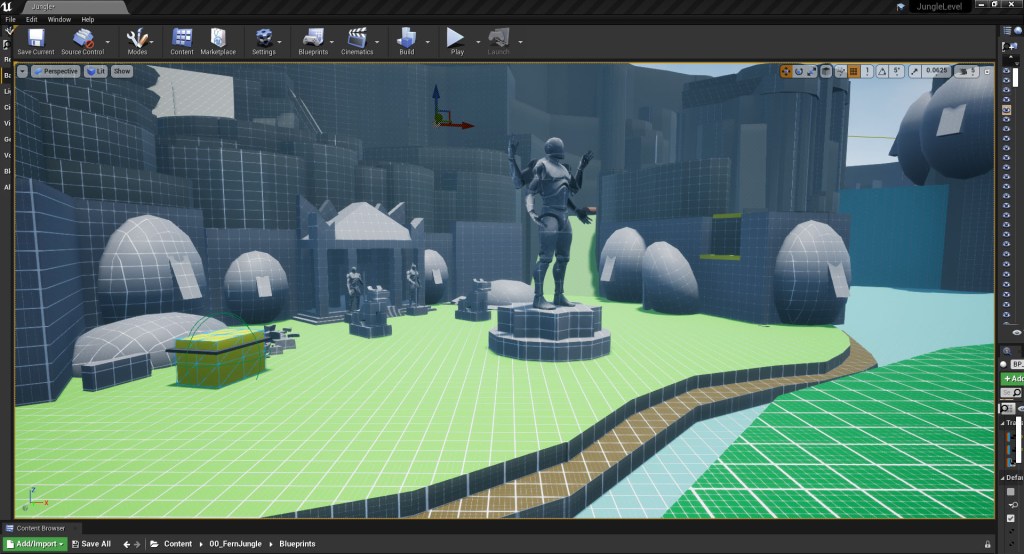Image resolution: width=1024 pixels, height=554 pixels.
Task: Select the rotate gizmo mode
Action: click(x=799, y=71)
